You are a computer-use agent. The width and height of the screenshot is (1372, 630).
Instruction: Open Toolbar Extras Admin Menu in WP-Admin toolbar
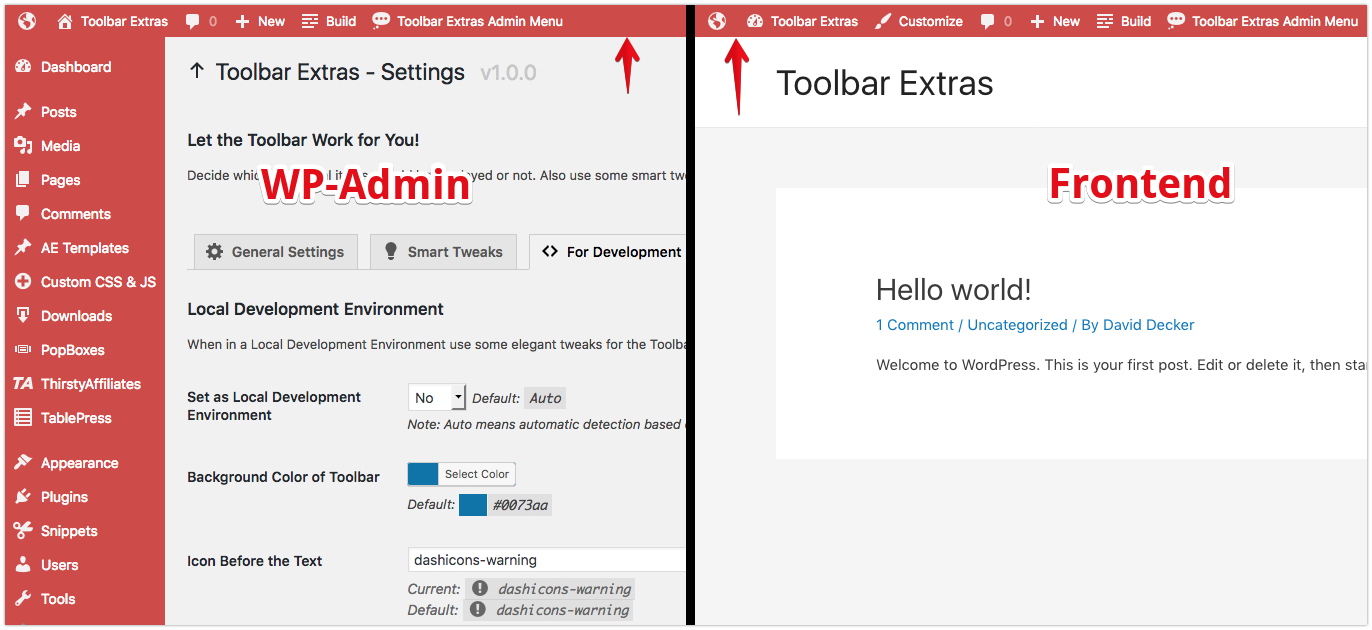click(x=467, y=21)
